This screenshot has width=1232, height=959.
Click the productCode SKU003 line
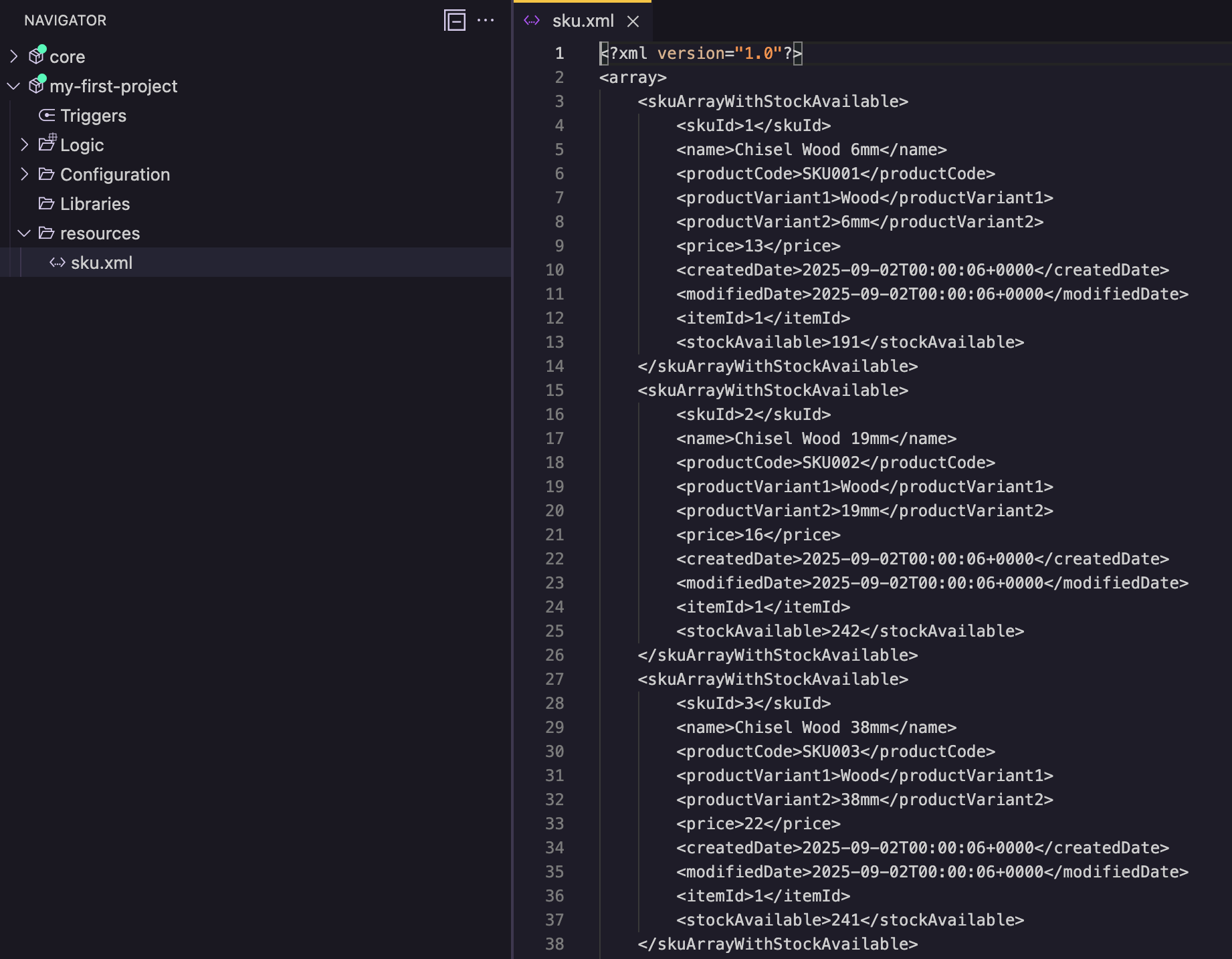click(835, 751)
